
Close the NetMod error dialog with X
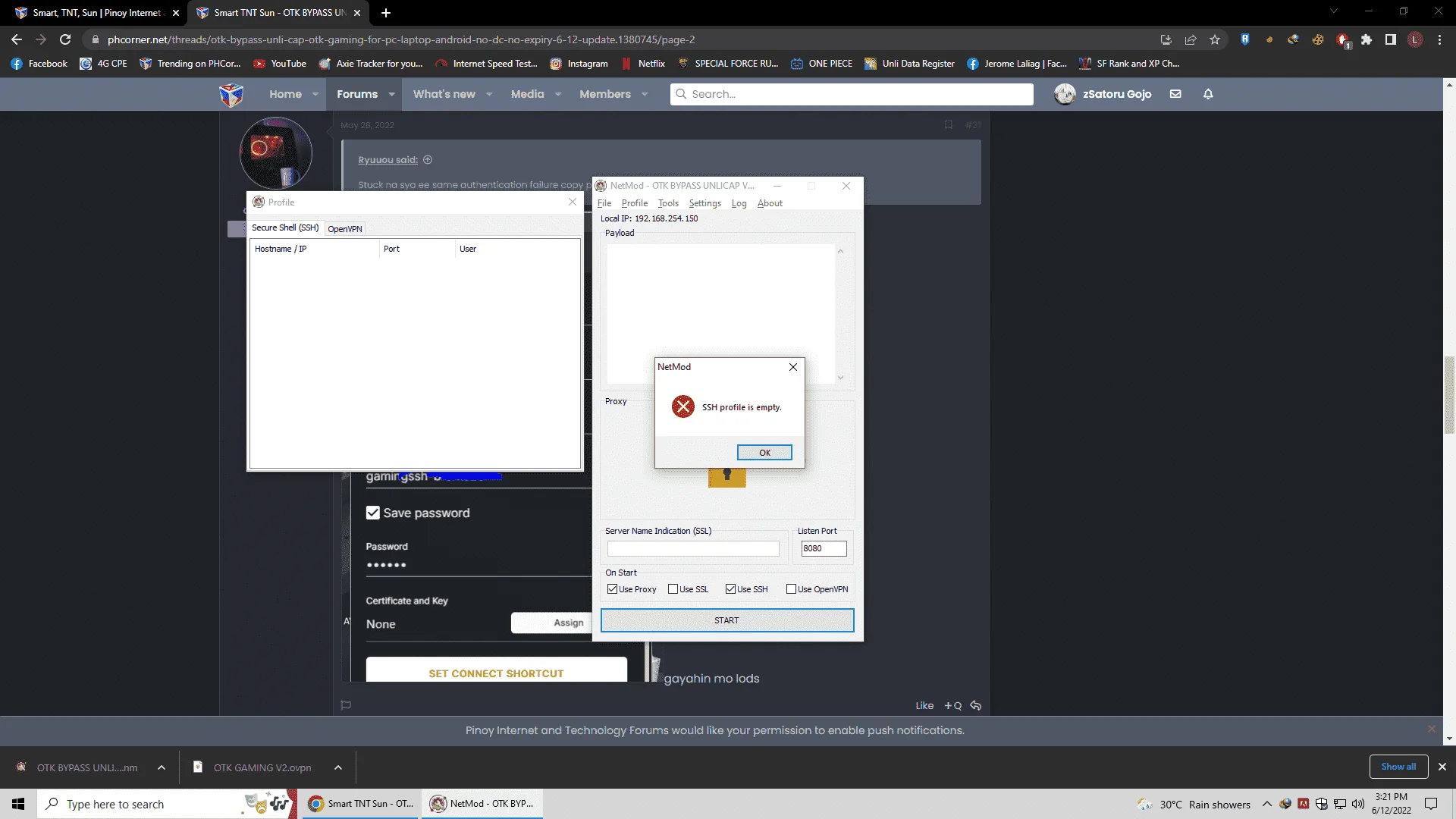click(793, 367)
